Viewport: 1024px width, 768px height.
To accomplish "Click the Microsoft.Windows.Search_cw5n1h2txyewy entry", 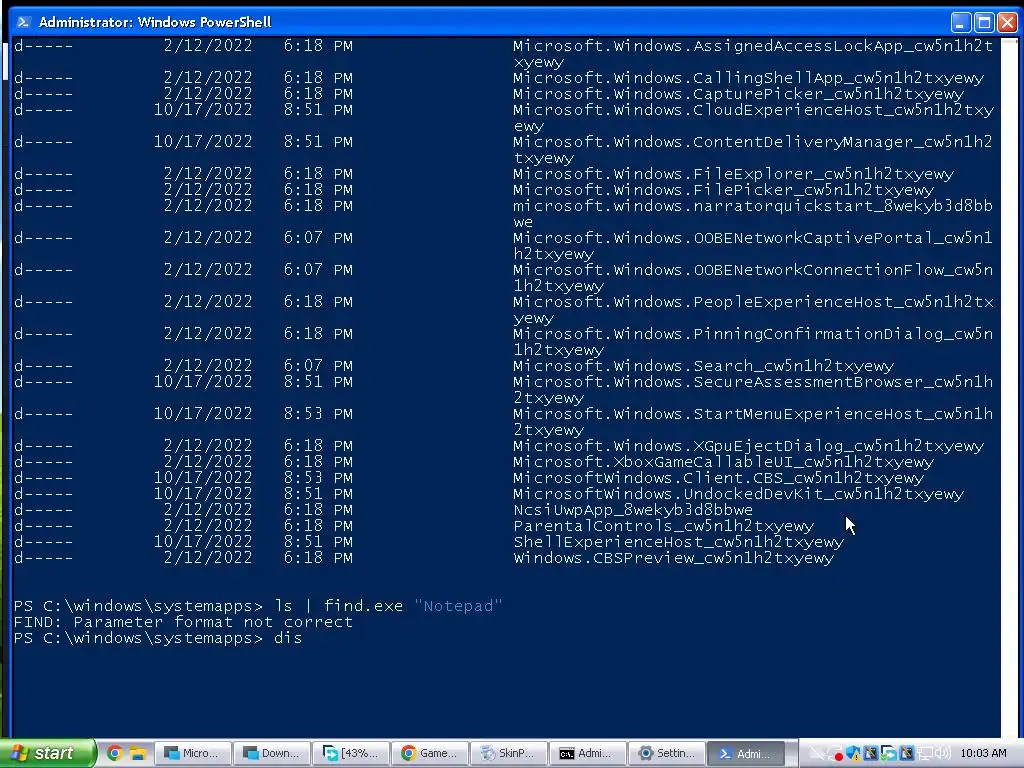I will 703,366.
